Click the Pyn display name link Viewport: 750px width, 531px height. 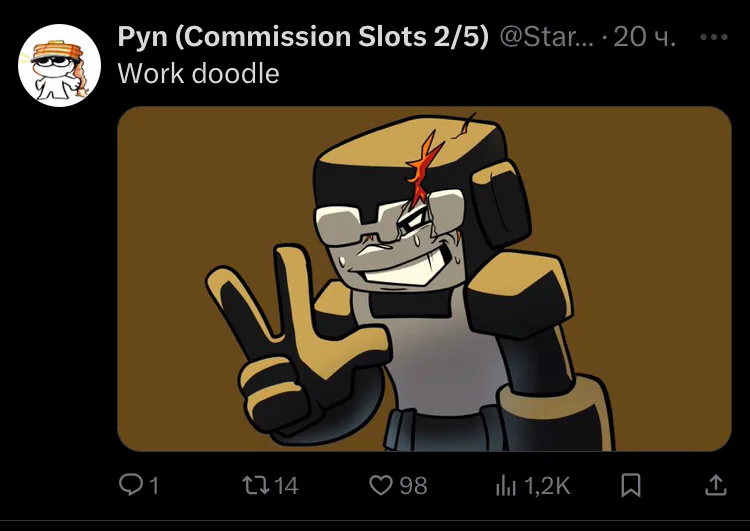coord(143,37)
